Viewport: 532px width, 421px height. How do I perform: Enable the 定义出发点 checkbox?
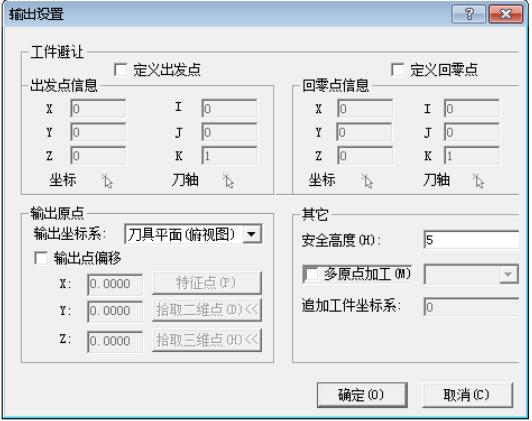[120, 70]
